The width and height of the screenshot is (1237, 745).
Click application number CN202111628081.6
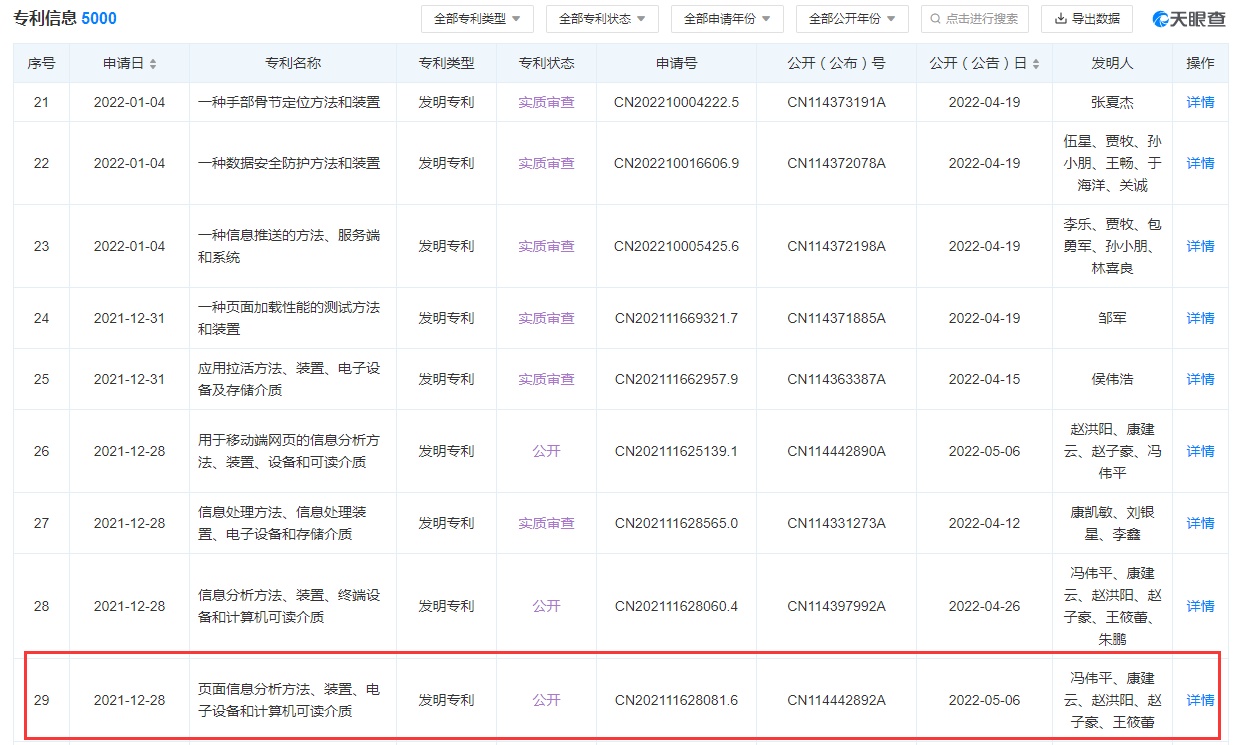pyautogui.click(x=676, y=700)
